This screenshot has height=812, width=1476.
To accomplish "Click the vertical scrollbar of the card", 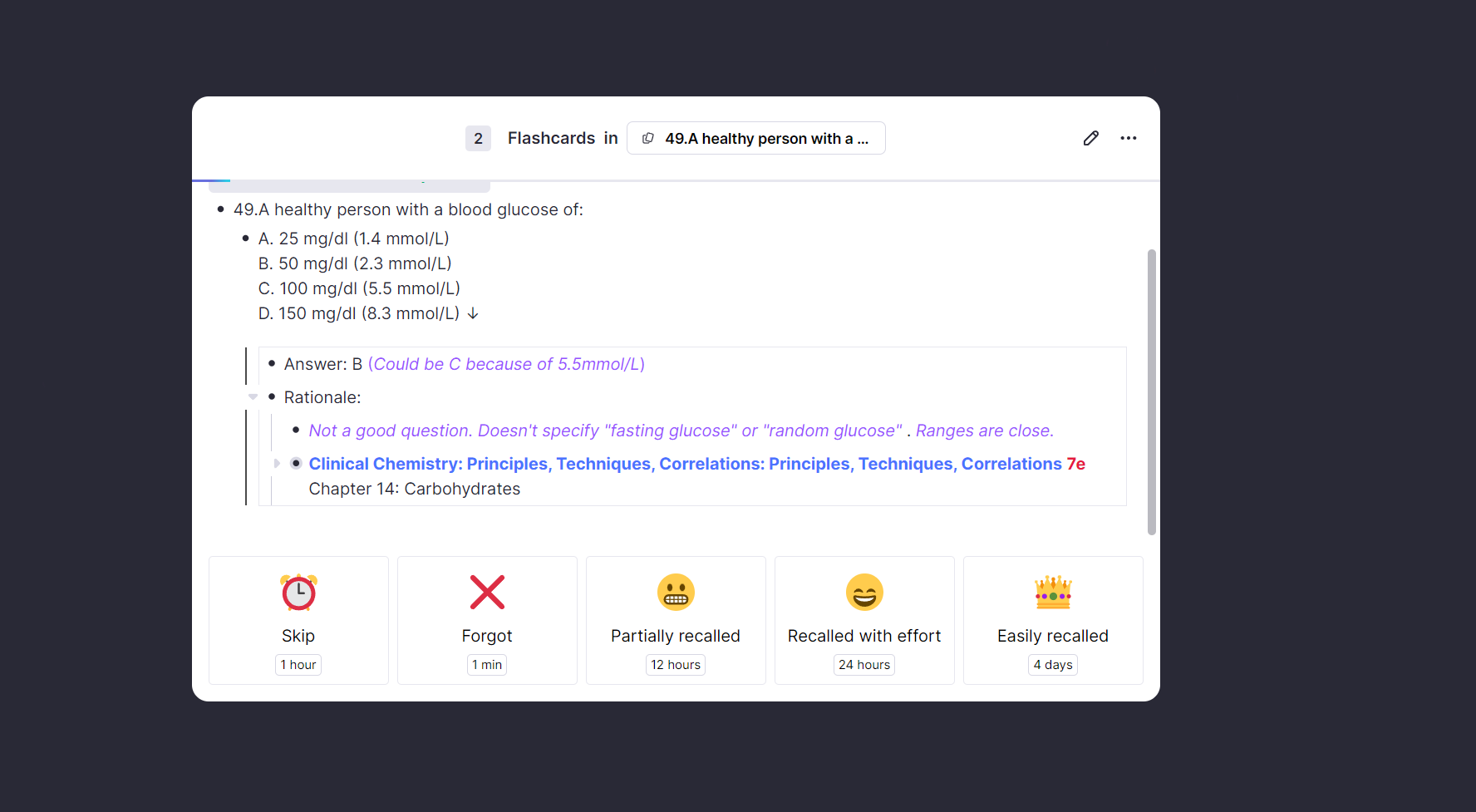I will tap(1151, 392).
